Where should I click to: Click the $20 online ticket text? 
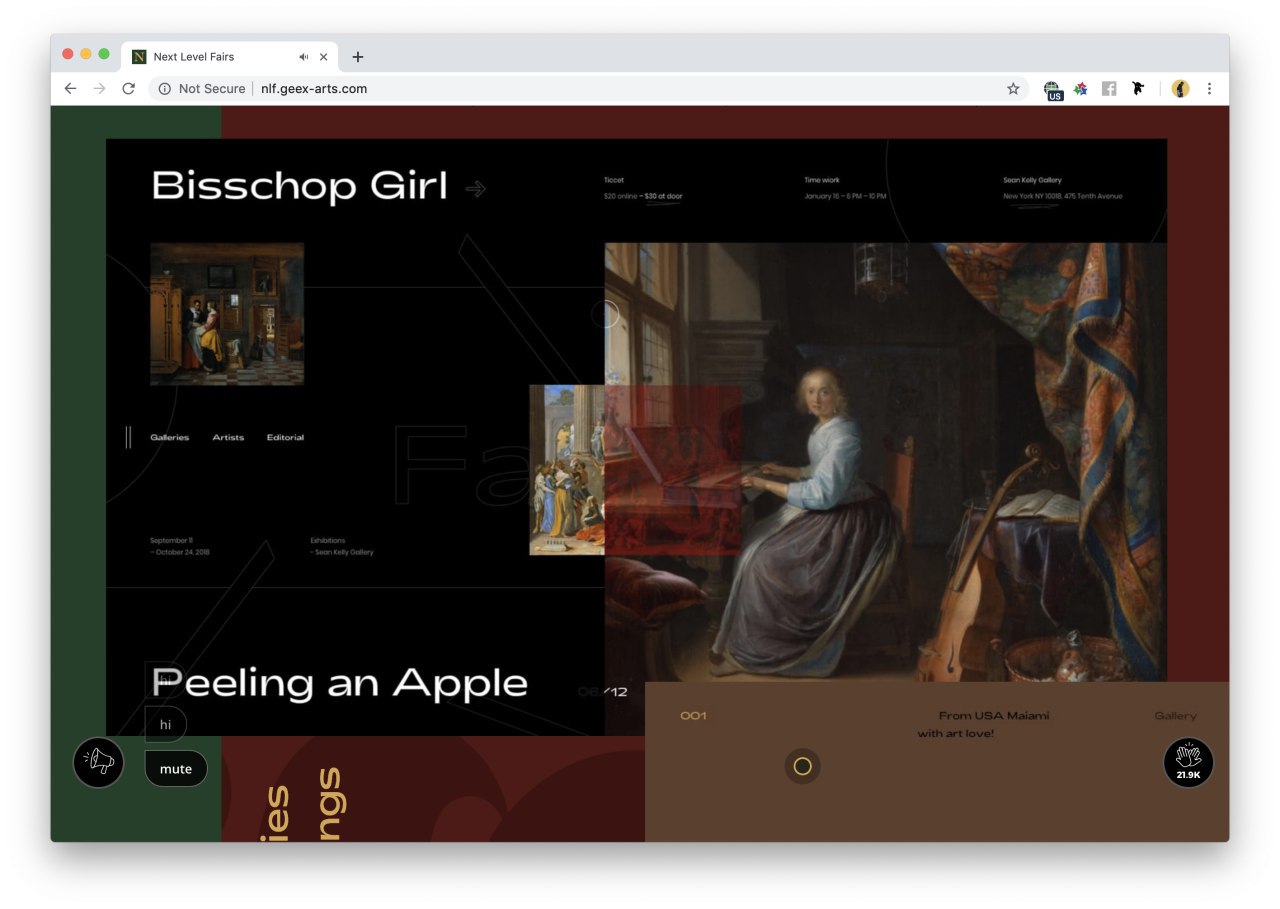click(620, 196)
